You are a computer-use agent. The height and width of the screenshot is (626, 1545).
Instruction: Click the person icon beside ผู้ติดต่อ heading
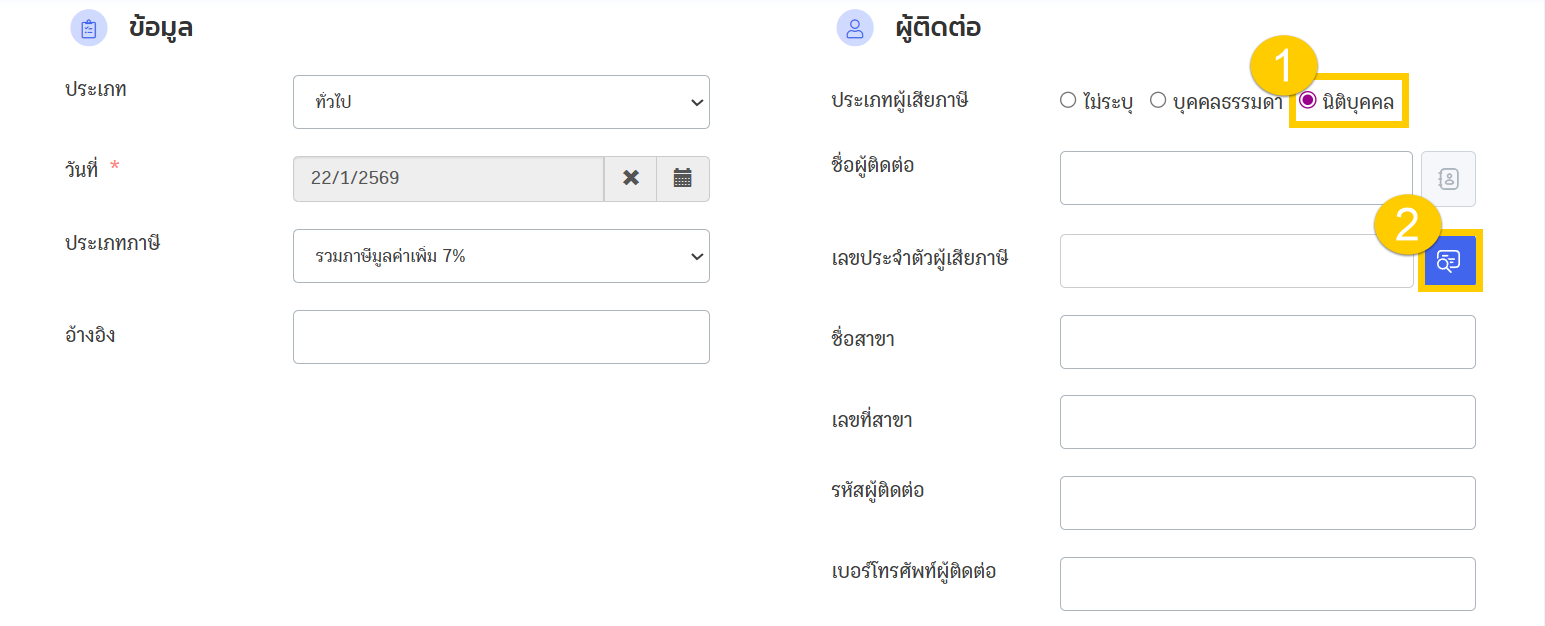[855, 28]
